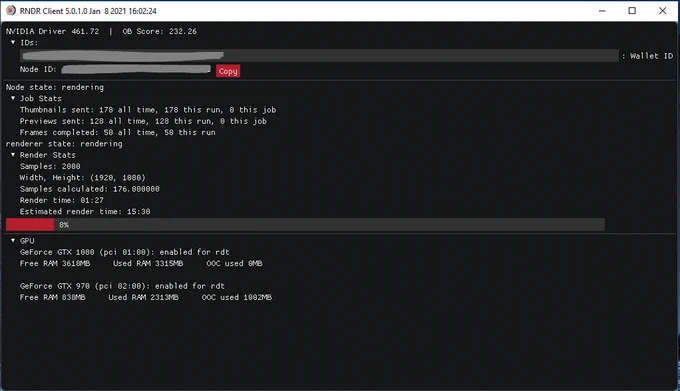Click the 'Node ID:' label
The image size is (680, 391).
click(38, 69)
